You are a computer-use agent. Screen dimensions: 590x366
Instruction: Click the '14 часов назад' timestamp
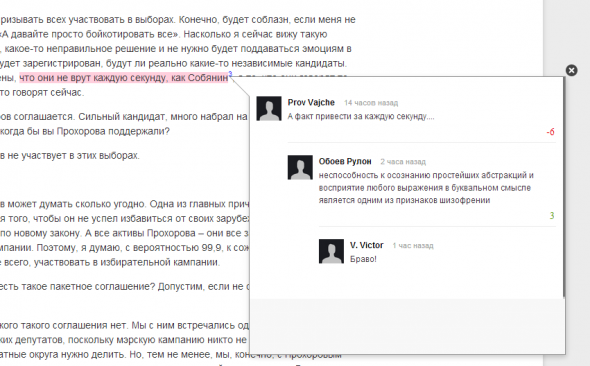(x=371, y=103)
